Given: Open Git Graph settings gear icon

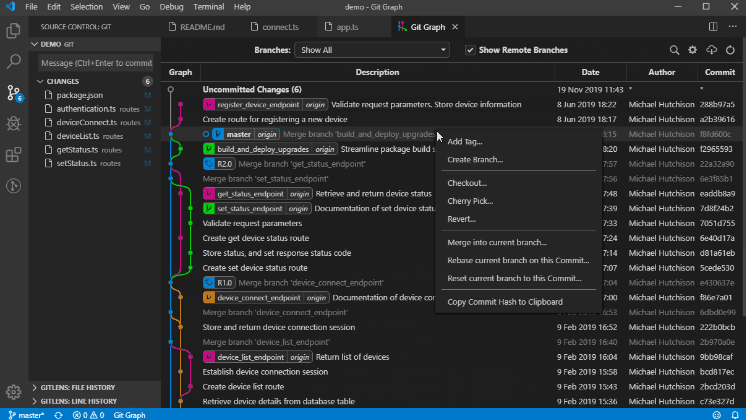Looking at the screenshot, I should pyautogui.click(x=693, y=50).
